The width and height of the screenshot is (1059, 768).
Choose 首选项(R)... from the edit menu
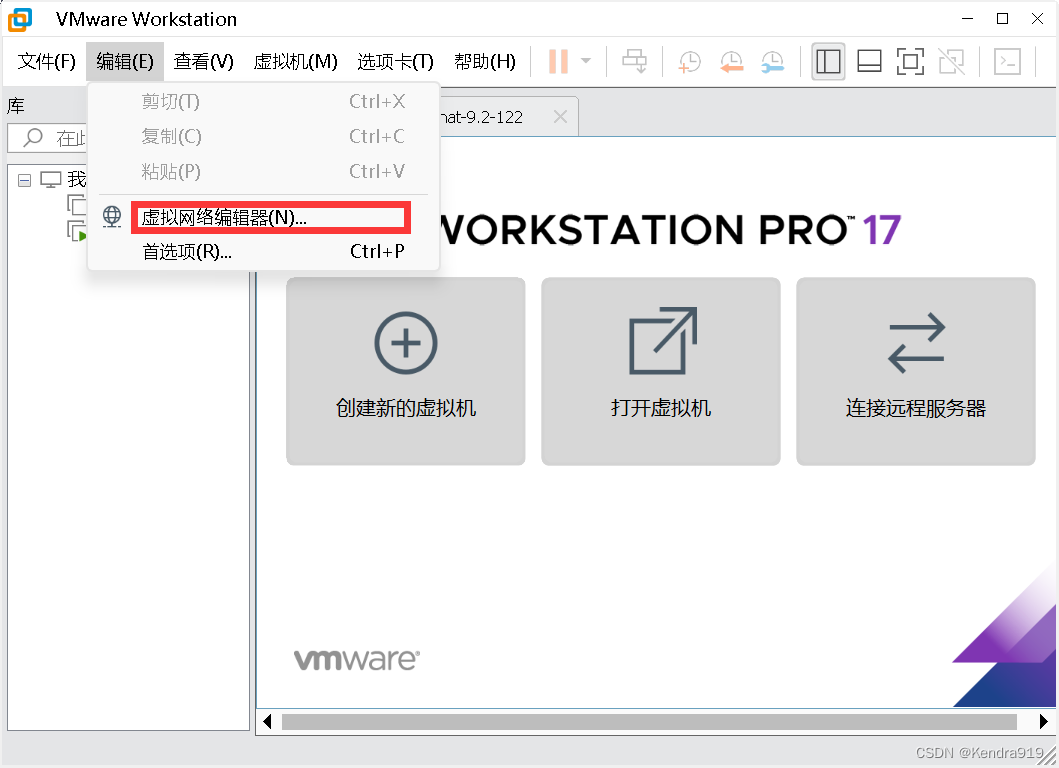tap(264, 252)
